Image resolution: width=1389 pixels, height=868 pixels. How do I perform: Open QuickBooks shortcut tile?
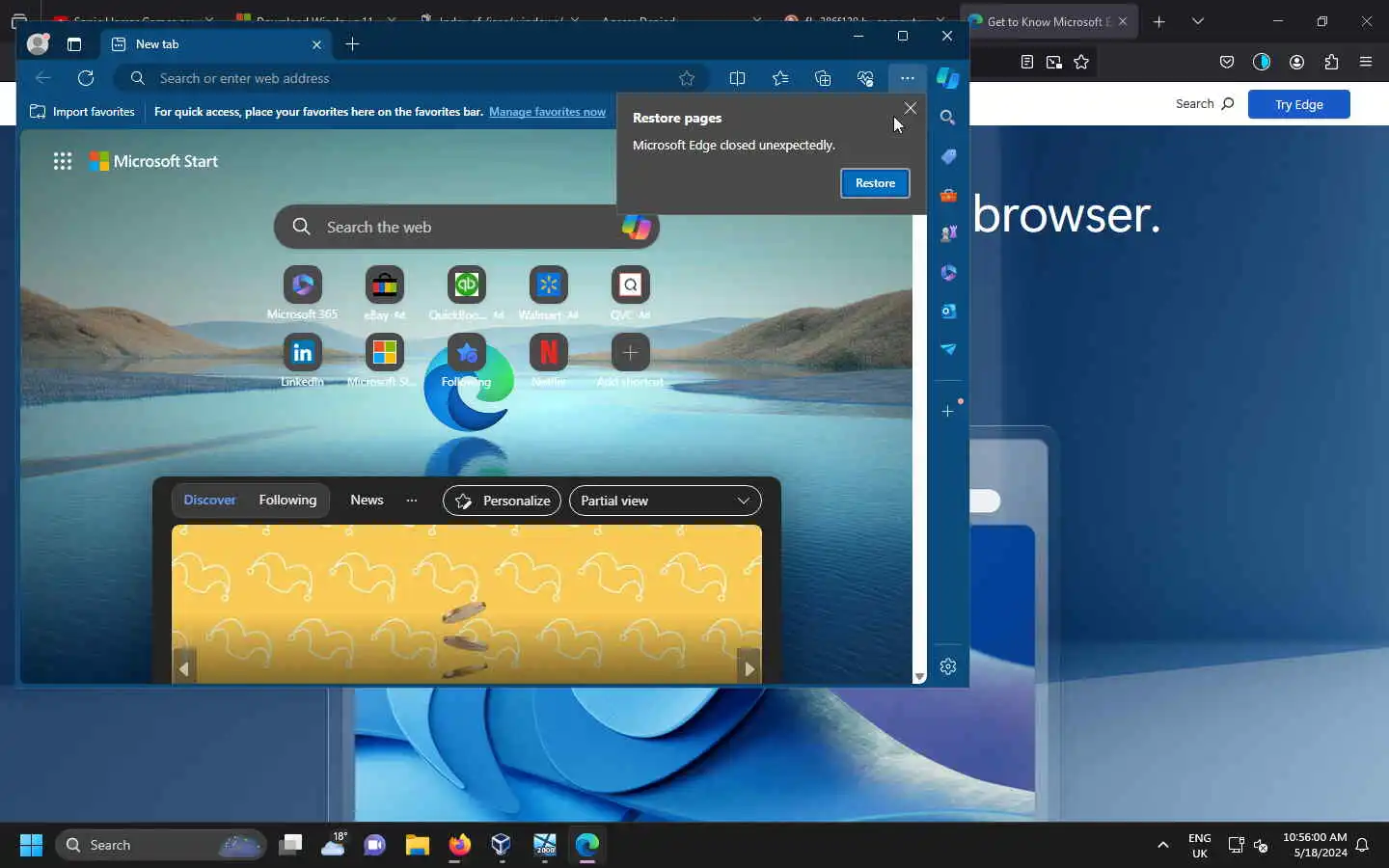coord(466,285)
